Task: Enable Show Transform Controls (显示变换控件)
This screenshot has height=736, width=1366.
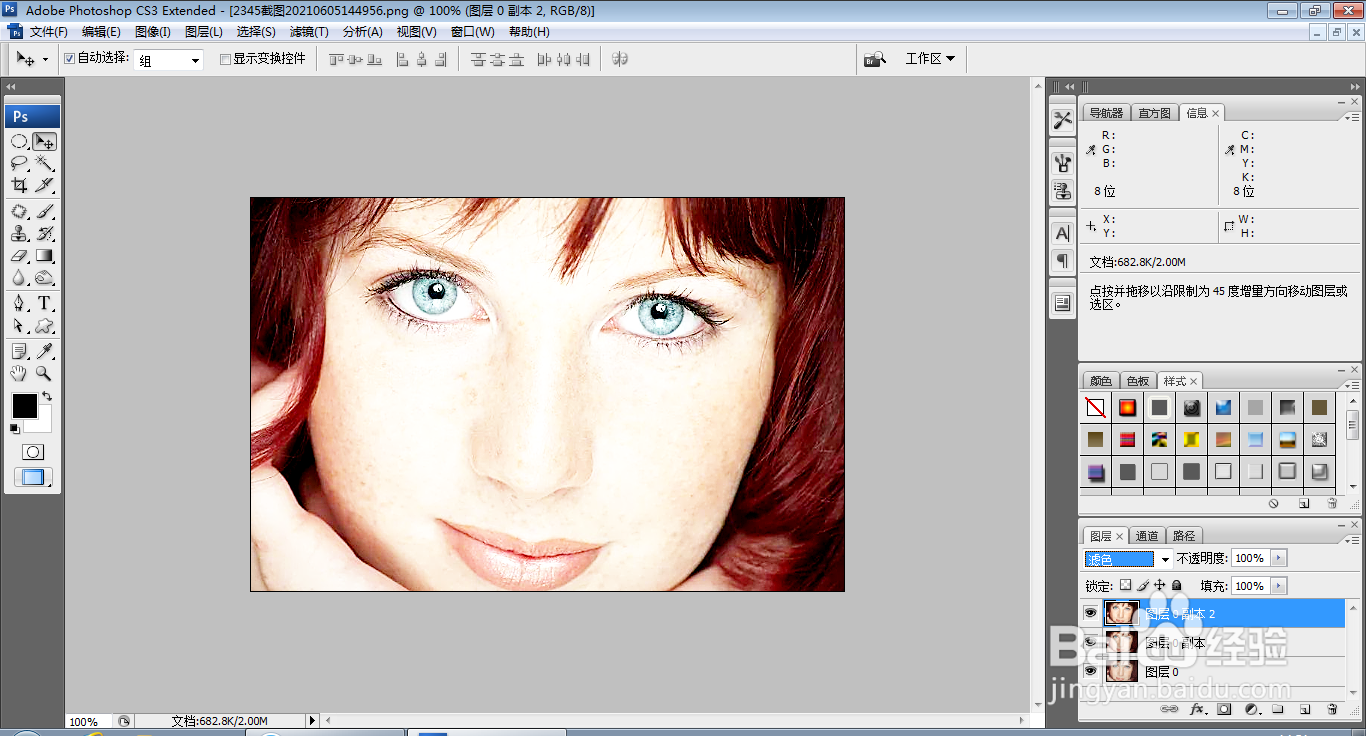Action: pyautogui.click(x=225, y=59)
